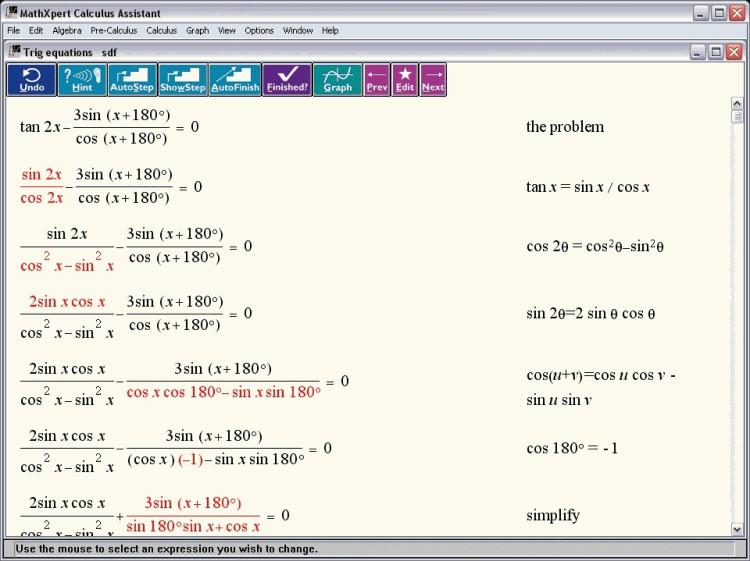Viewport: 750px width, 561px height.
Task: Click 'the problem' justification text
Action: [x=565, y=127]
